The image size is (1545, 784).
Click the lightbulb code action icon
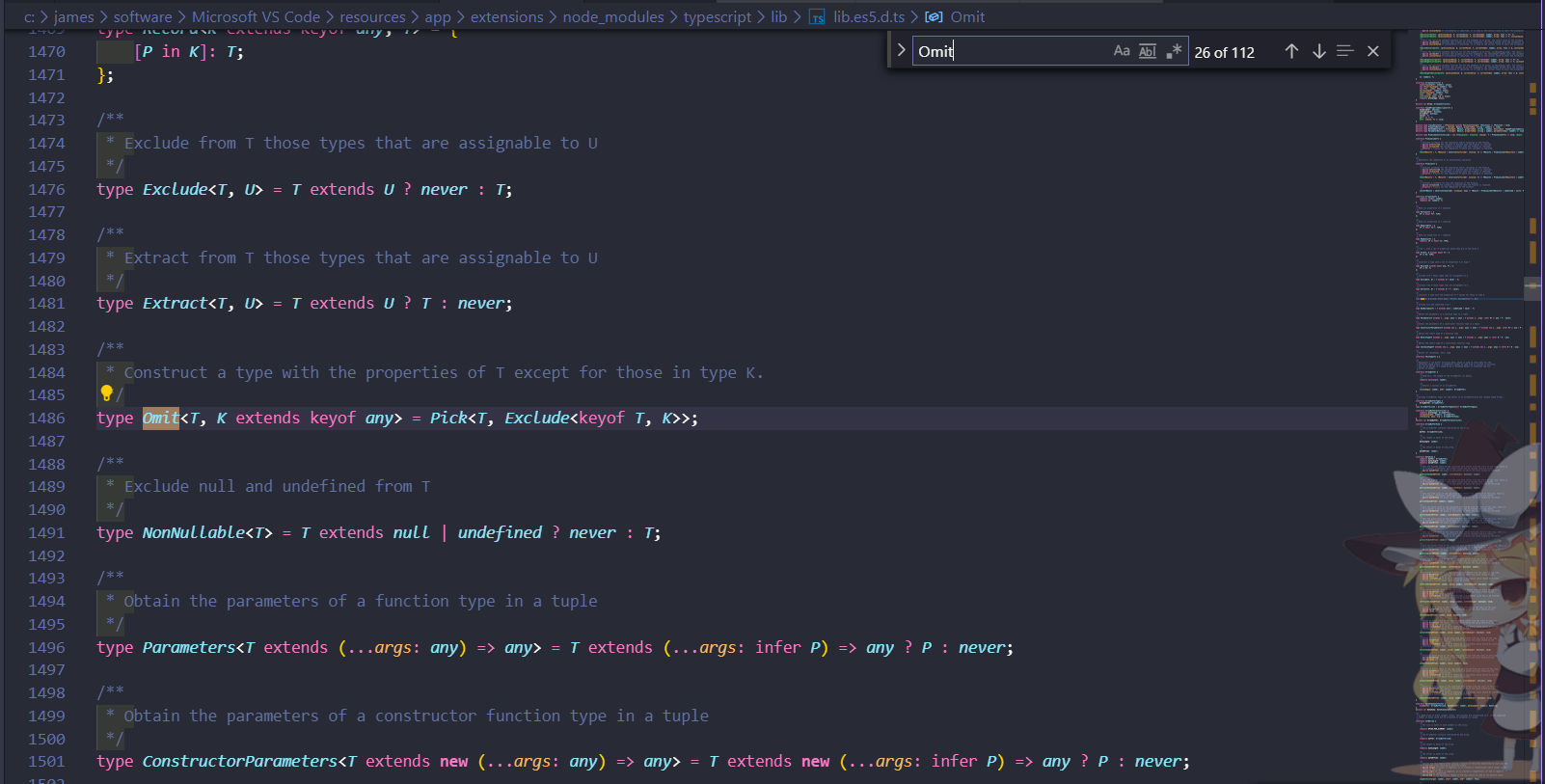(x=107, y=393)
